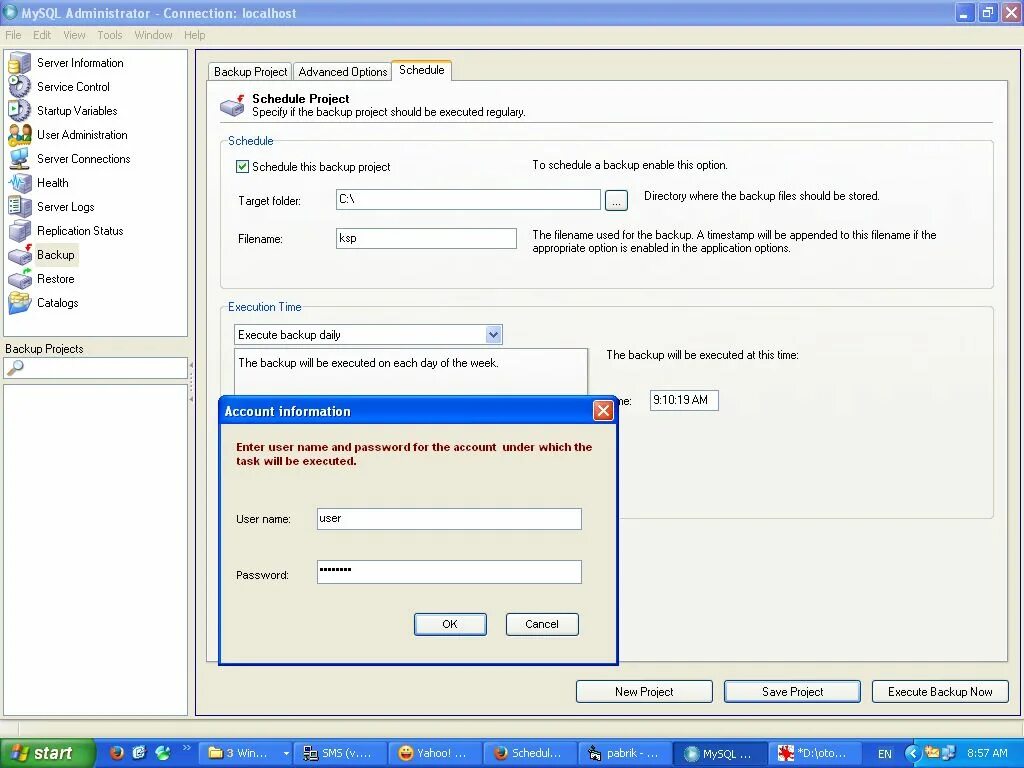Open the Restore drive icon

pyautogui.click(x=20, y=279)
